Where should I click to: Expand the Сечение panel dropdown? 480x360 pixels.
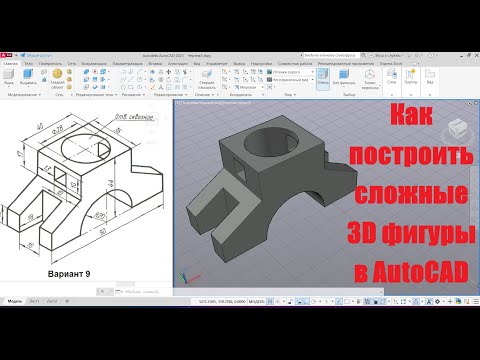pyautogui.click(x=204, y=95)
